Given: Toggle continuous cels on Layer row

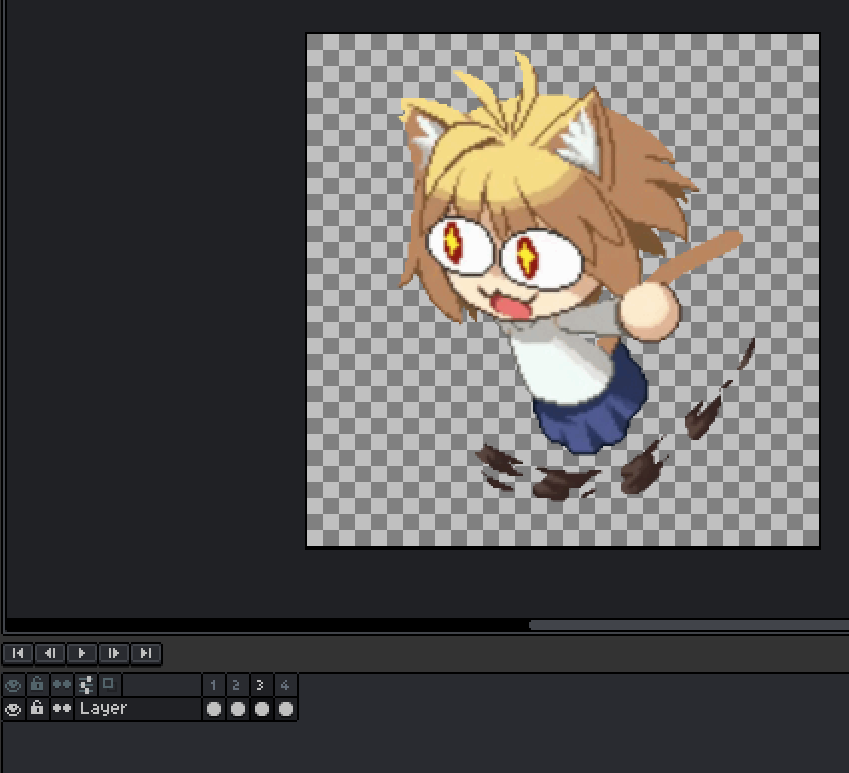Looking at the screenshot, I should (62, 709).
